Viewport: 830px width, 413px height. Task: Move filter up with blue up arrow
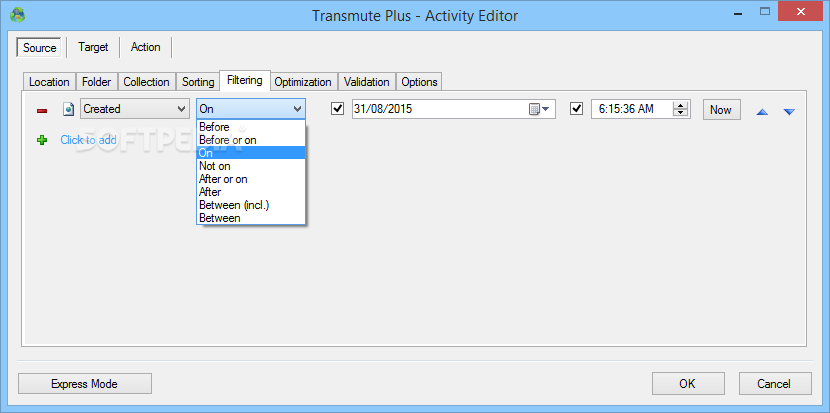tap(762, 112)
